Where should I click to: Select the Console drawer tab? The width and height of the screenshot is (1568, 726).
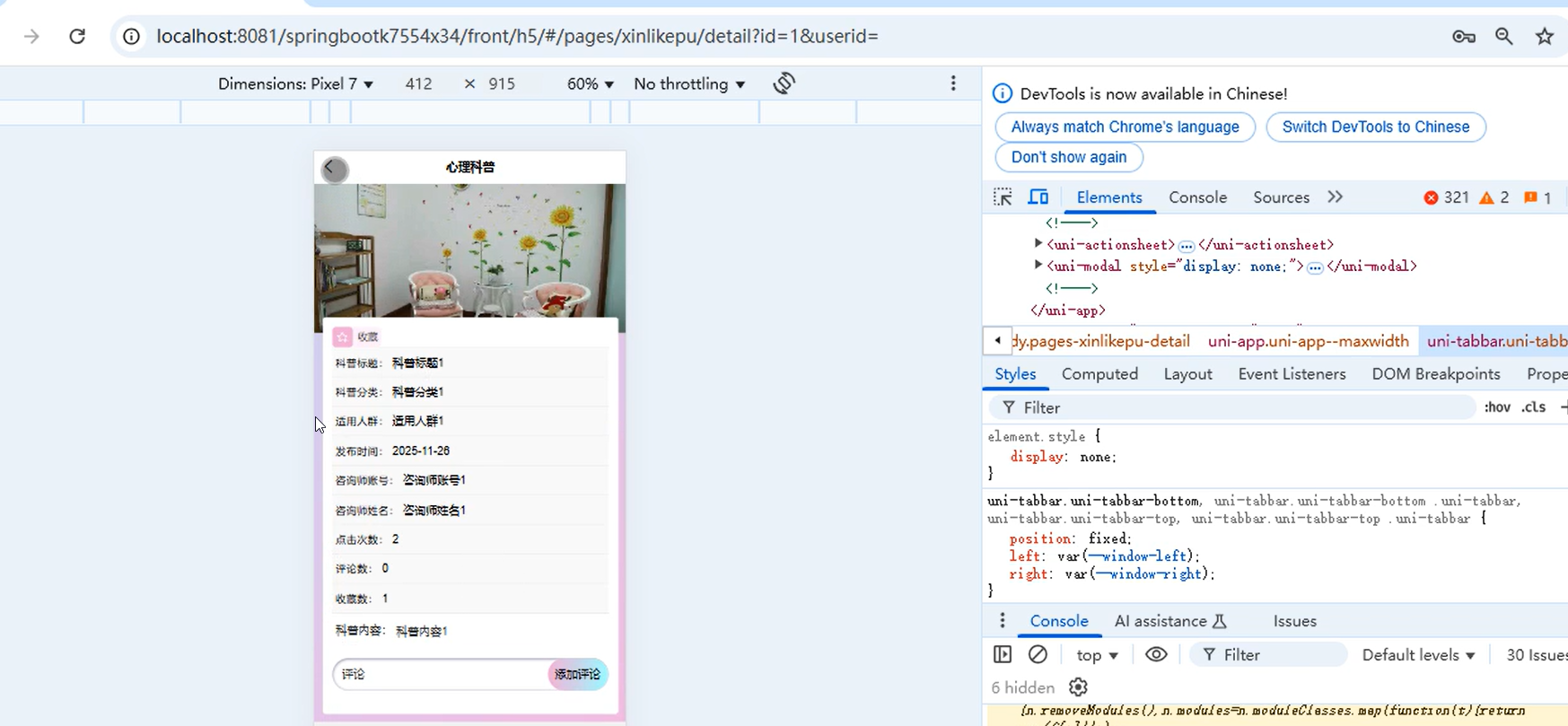click(x=1059, y=621)
